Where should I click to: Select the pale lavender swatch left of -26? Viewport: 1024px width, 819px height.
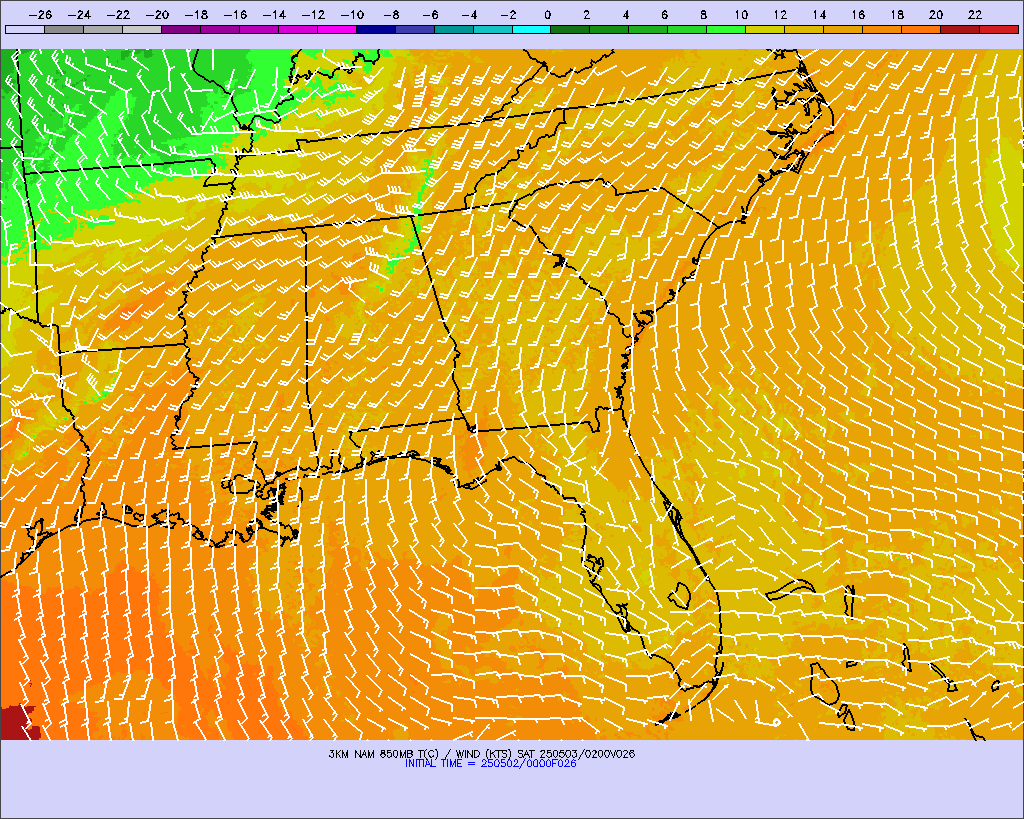[25, 29]
